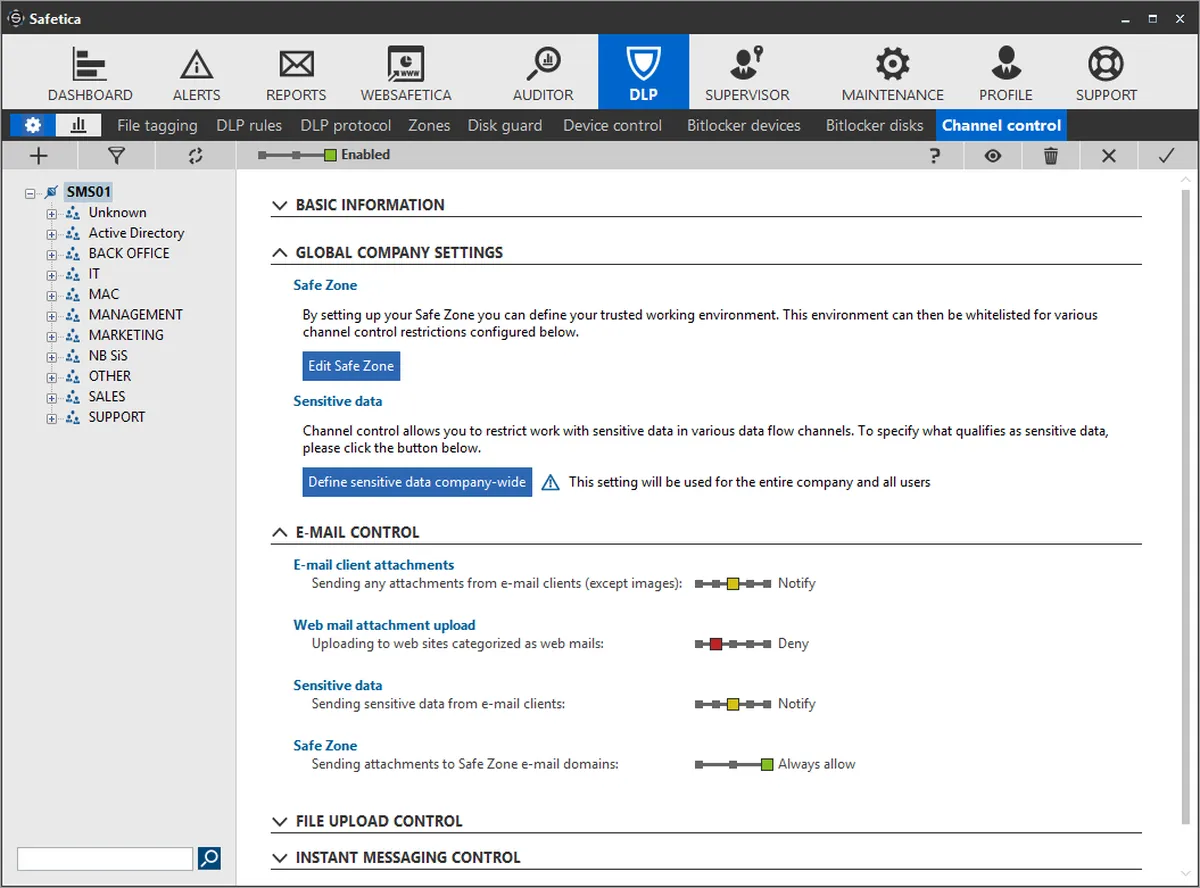Open the Disk guard tab
1200x888 pixels.
pyautogui.click(x=505, y=125)
